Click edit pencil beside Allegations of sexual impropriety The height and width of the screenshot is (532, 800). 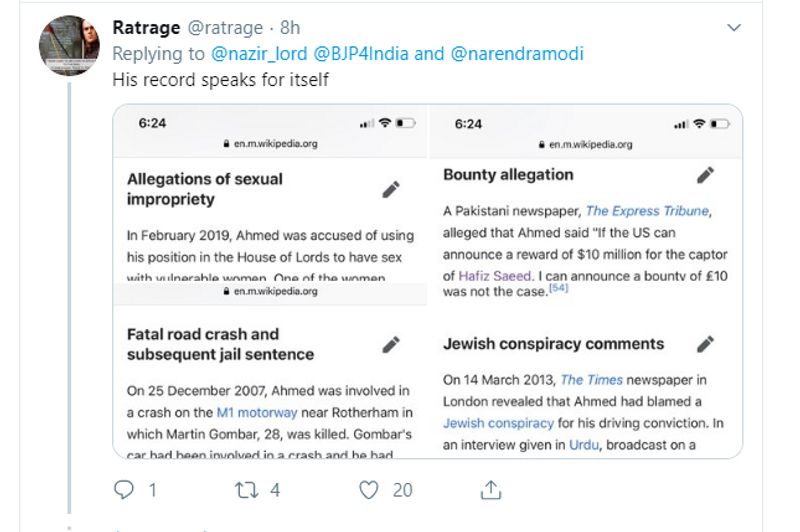391,189
